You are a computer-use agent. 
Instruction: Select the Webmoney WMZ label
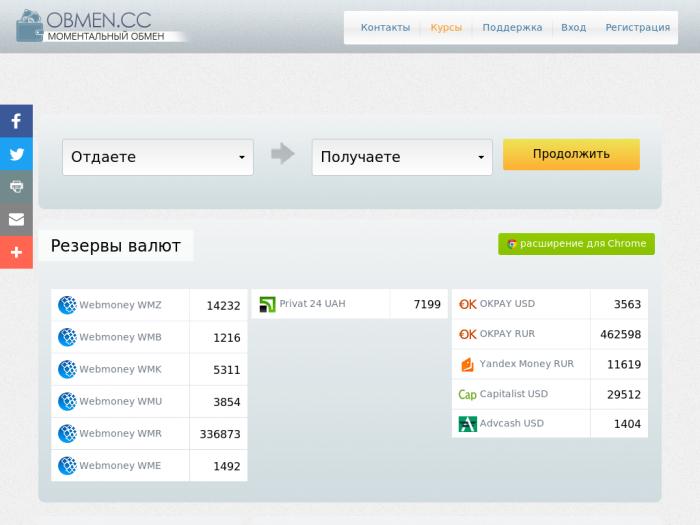point(121,305)
